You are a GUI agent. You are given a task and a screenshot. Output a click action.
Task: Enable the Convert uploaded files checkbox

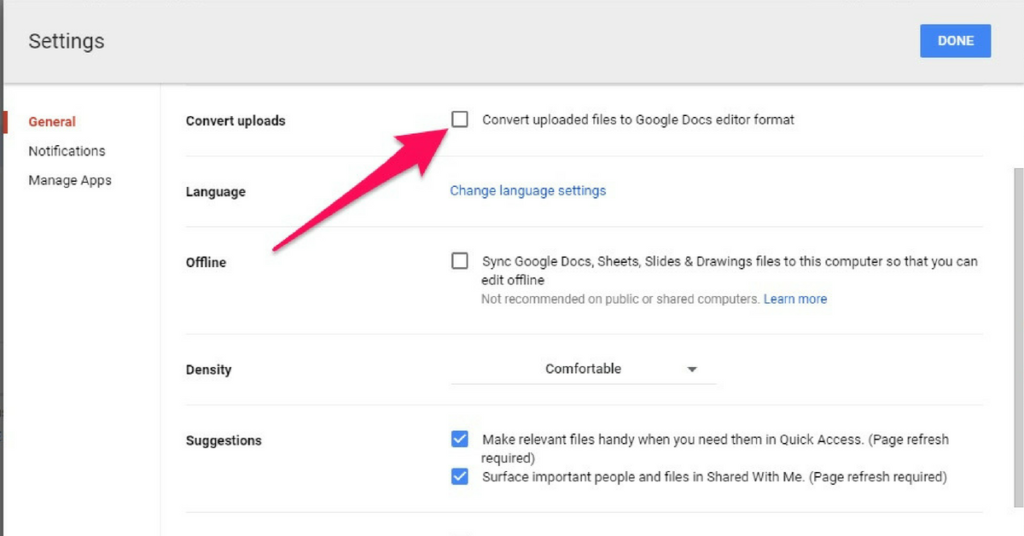pyautogui.click(x=460, y=119)
